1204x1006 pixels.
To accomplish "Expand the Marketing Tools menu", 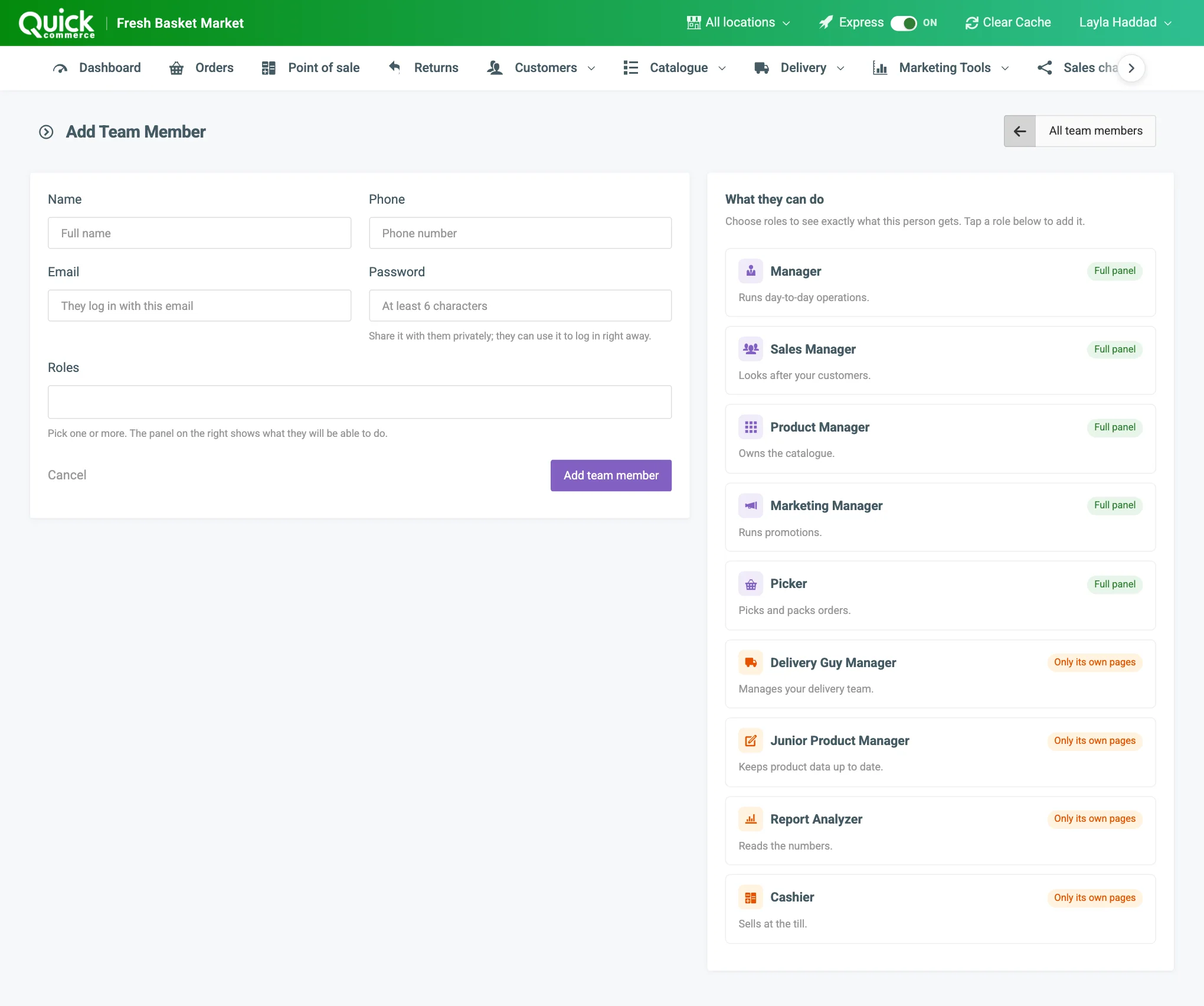I will click(x=941, y=68).
